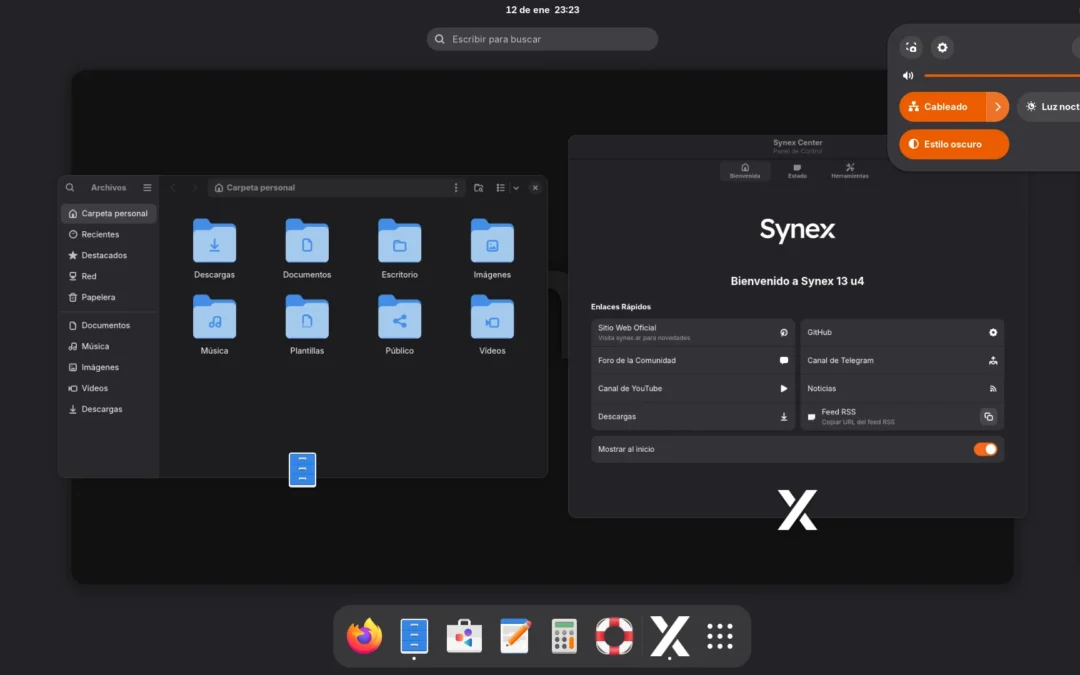Open the view options chevron in Archivos
Image resolution: width=1080 pixels, height=675 pixels.
516,187
